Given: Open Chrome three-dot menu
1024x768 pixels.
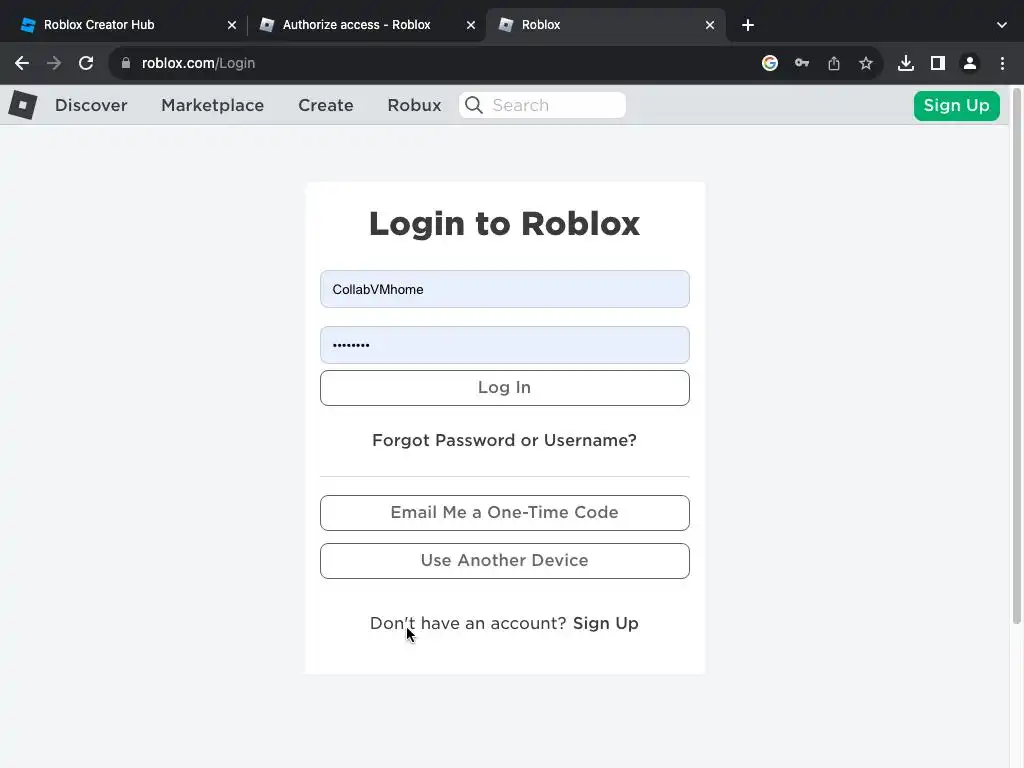Looking at the screenshot, I should 1002,63.
